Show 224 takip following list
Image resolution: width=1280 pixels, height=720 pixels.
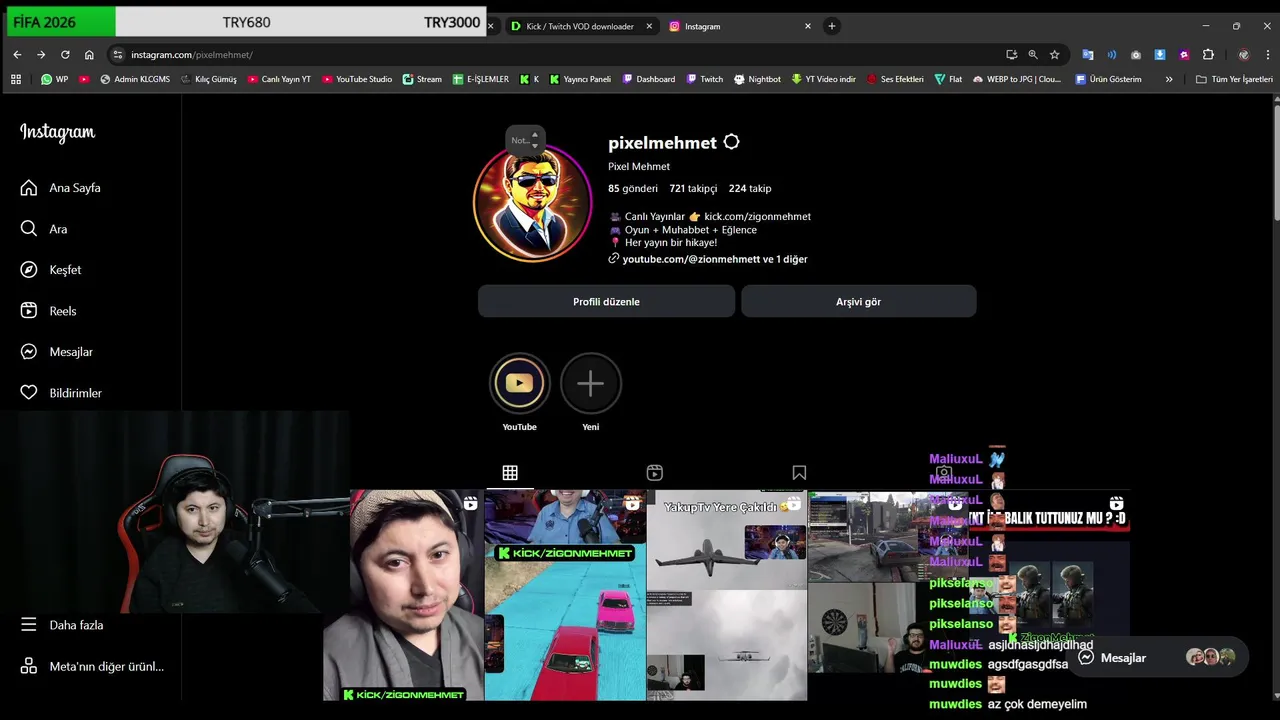[x=750, y=188]
